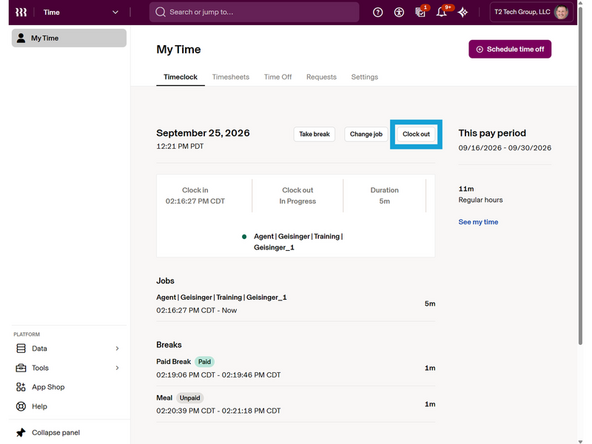Click the Clock in time 02:16:27 PM CDT
The image size is (592, 444).
click(x=195, y=201)
